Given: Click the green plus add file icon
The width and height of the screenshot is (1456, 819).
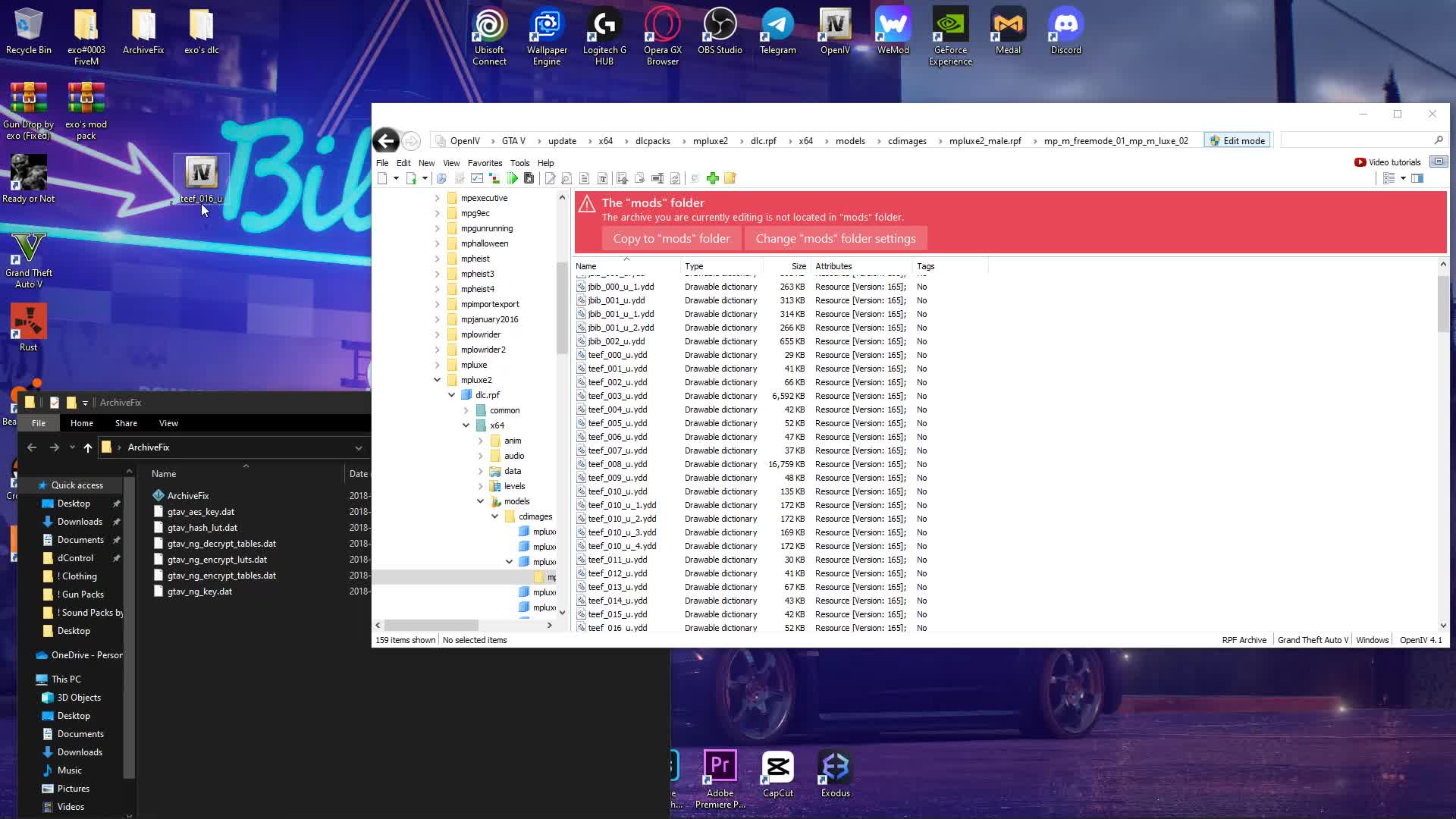Looking at the screenshot, I should (712, 178).
